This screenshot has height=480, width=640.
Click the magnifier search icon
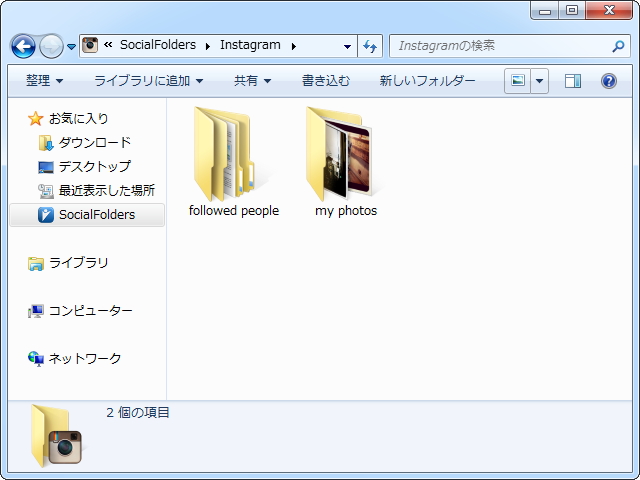(618, 46)
